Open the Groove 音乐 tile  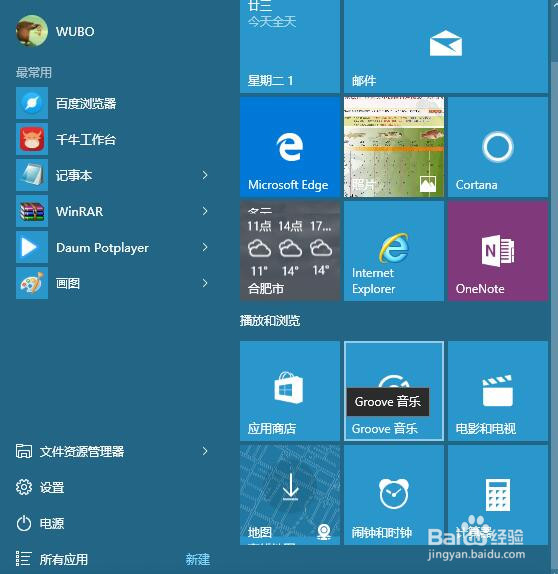[394, 391]
